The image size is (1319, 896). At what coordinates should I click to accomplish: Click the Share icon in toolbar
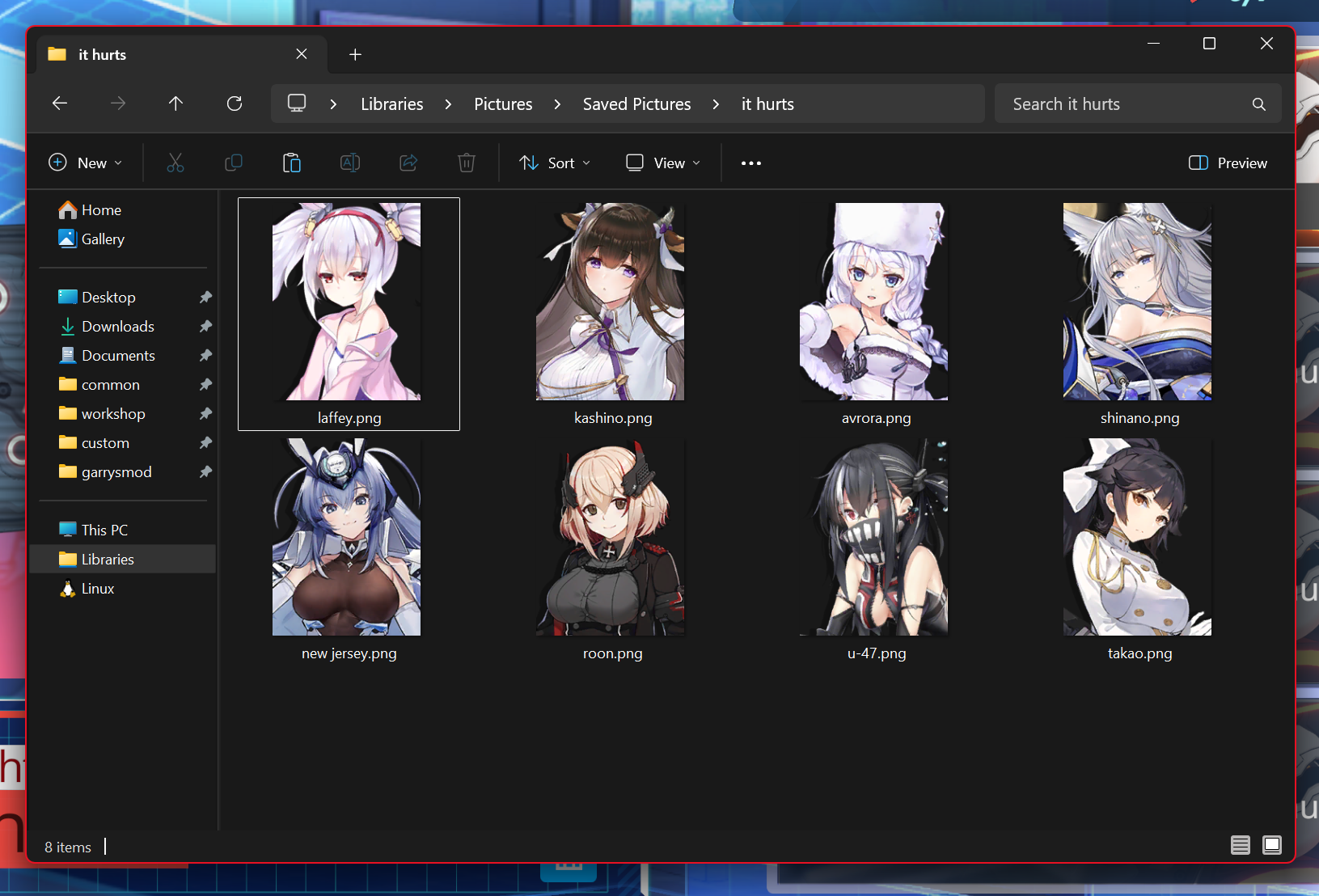408,163
